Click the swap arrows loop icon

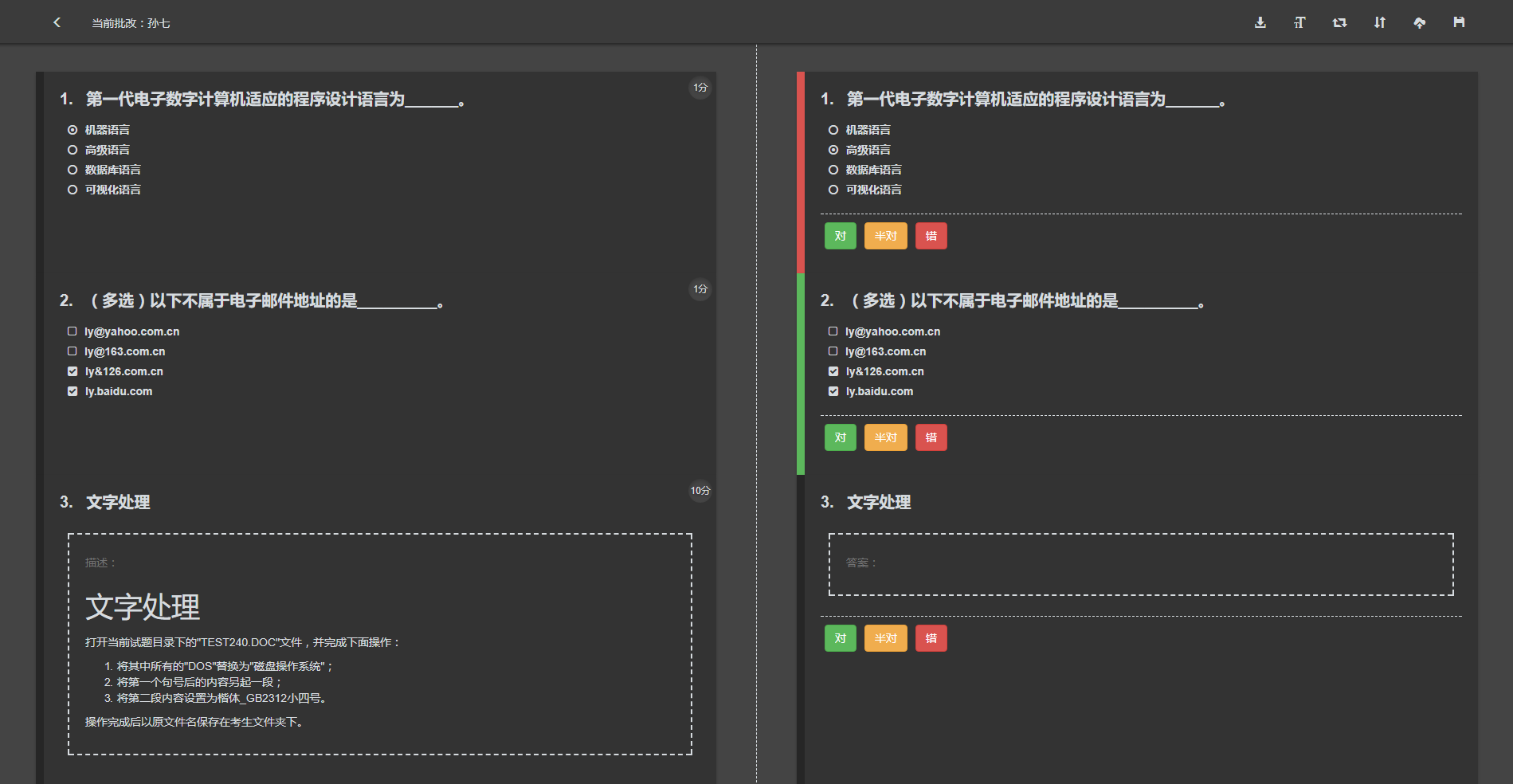coord(1339,22)
